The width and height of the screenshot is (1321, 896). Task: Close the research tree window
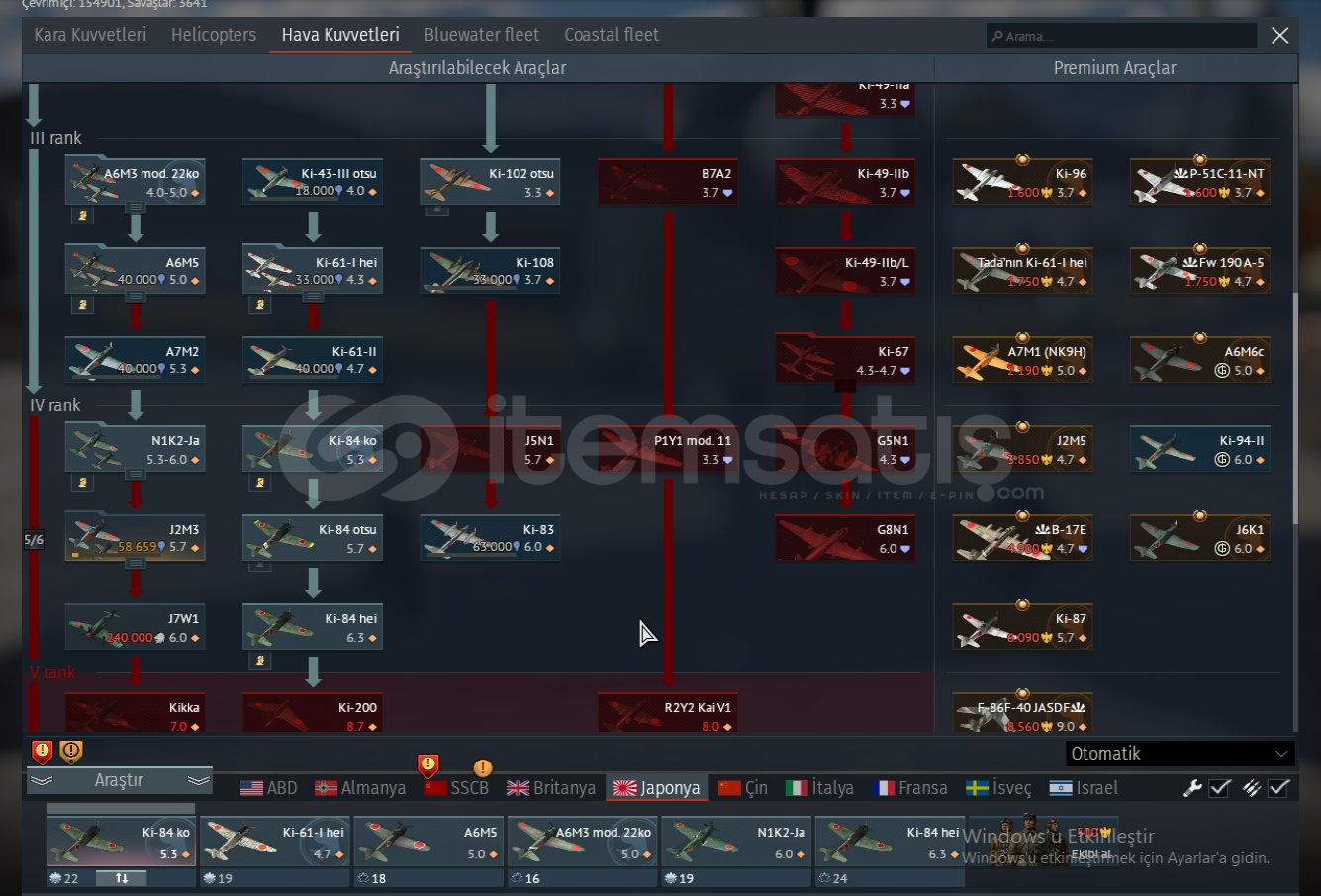pos(1279,36)
